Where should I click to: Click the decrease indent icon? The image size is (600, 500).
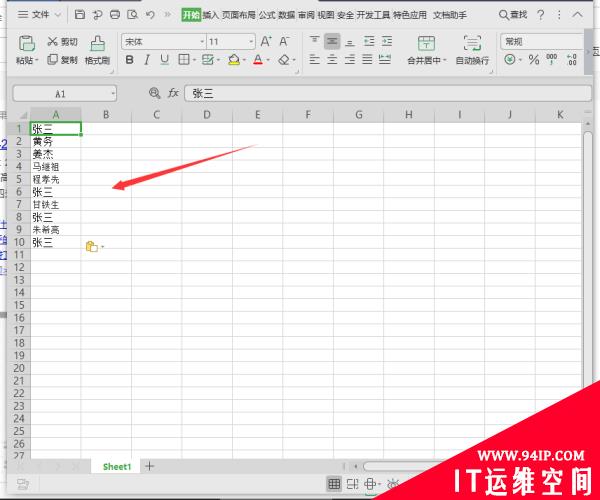click(x=369, y=41)
